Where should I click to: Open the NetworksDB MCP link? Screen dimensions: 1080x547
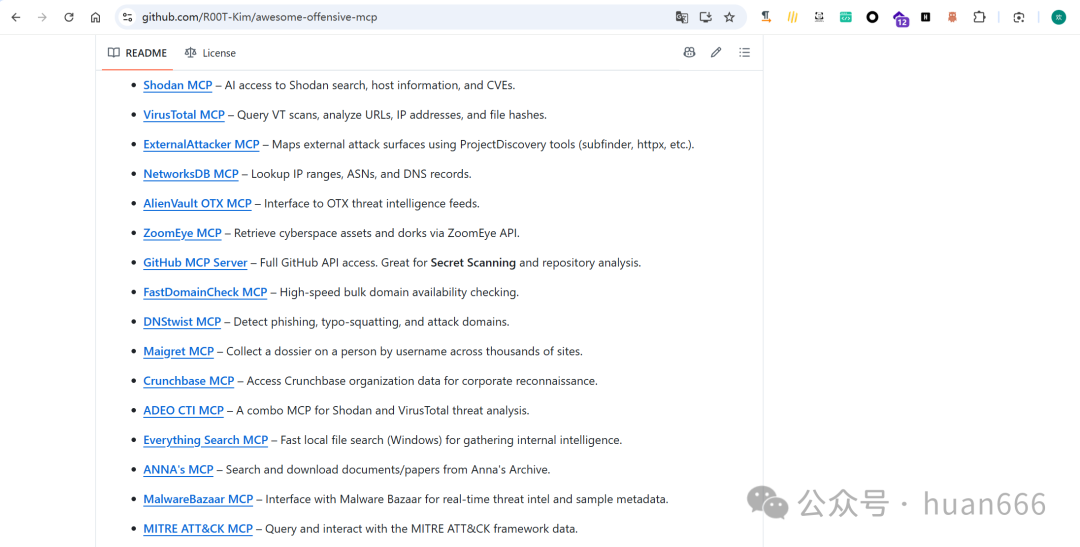click(191, 174)
